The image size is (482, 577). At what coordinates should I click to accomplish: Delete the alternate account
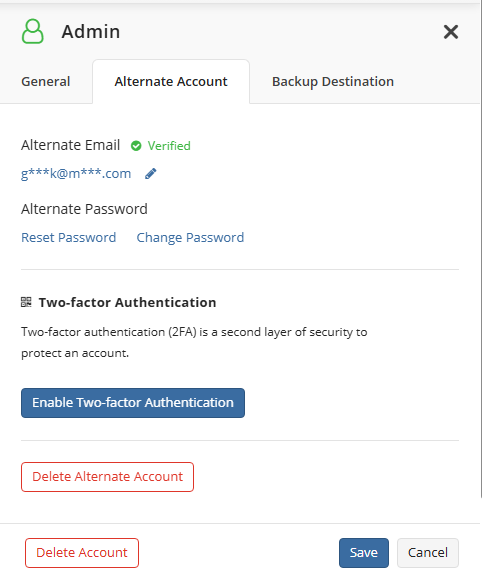(x=107, y=477)
